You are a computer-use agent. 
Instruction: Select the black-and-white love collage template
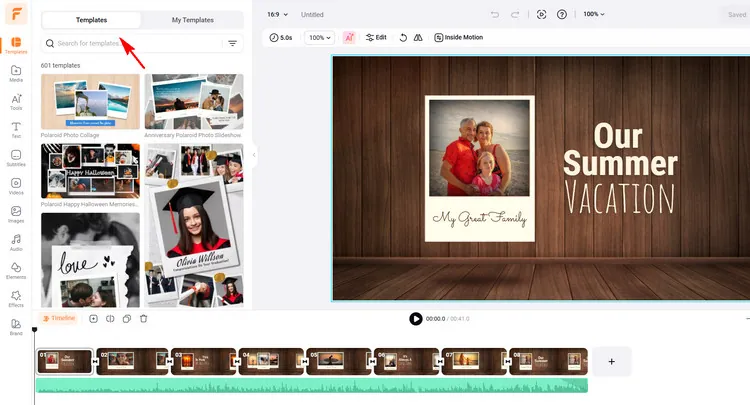pyautogui.click(x=90, y=260)
